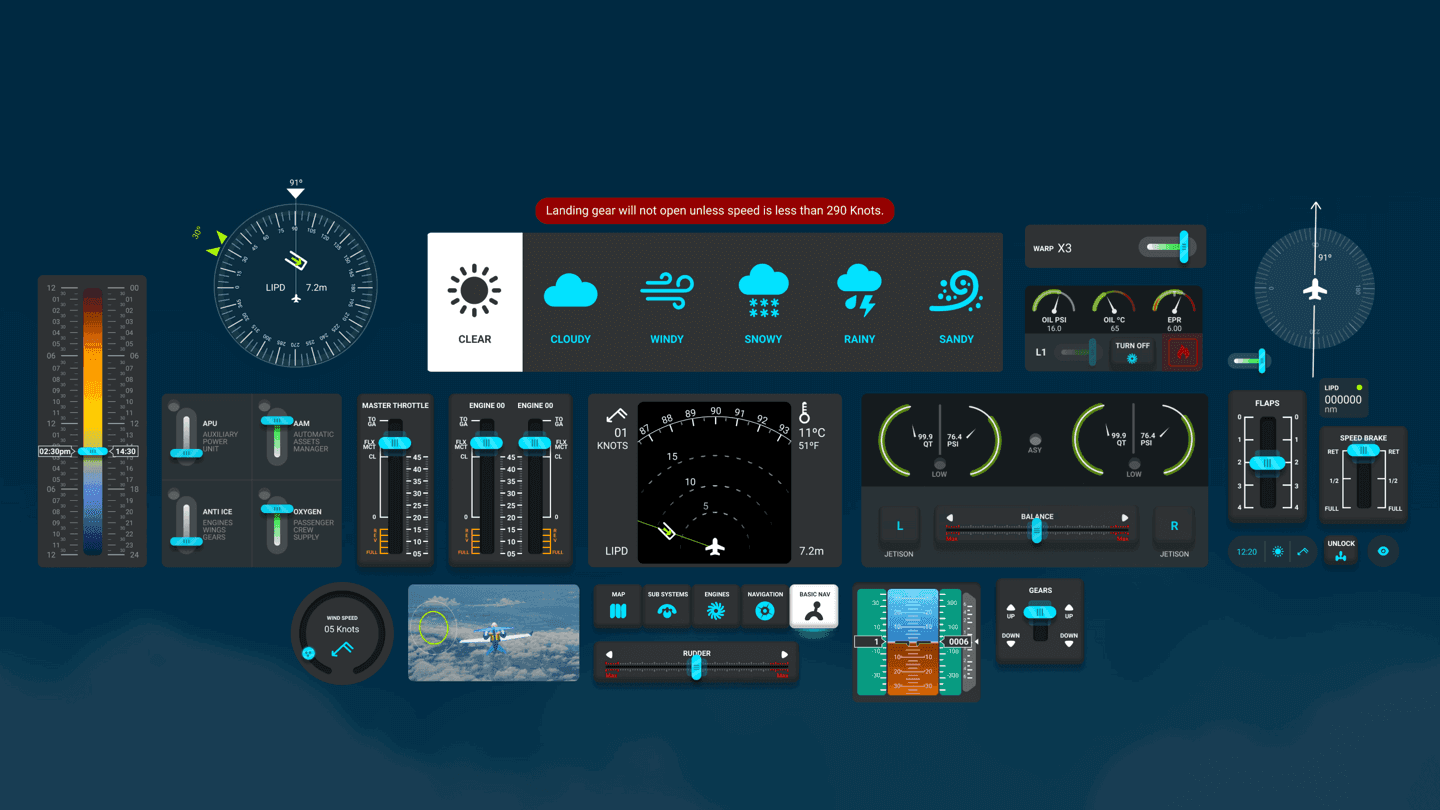Toggle the L1 engine switch
Image resolution: width=1440 pixels, height=810 pixels.
pyautogui.click(x=1079, y=352)
